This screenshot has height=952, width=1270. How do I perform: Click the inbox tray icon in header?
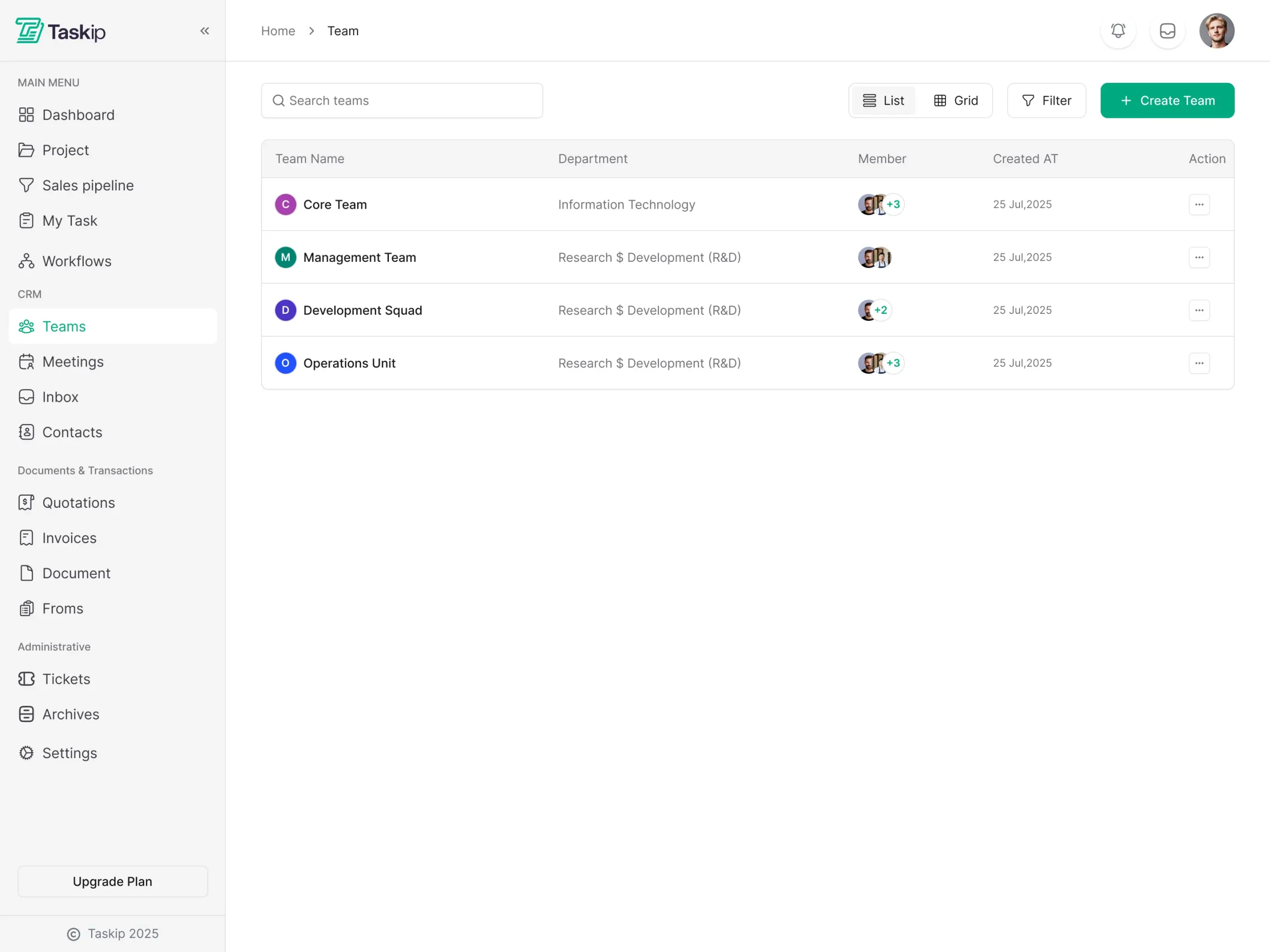click(1167, 31)
